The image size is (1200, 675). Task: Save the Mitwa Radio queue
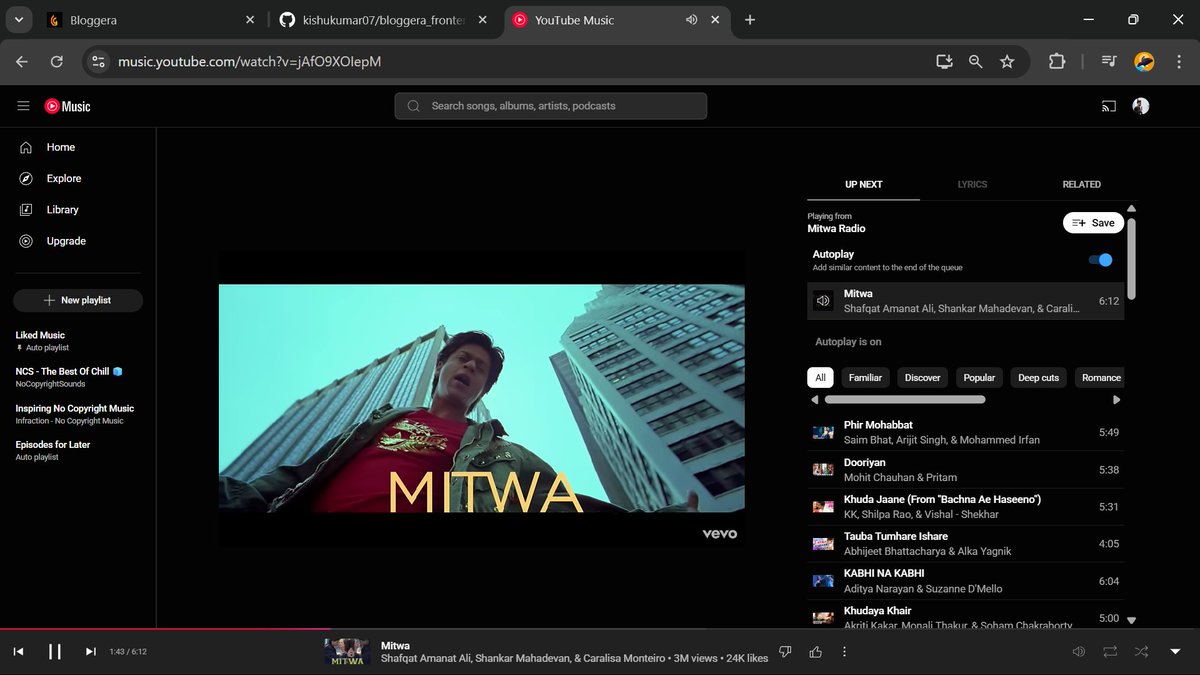[x=1093, y=223]
